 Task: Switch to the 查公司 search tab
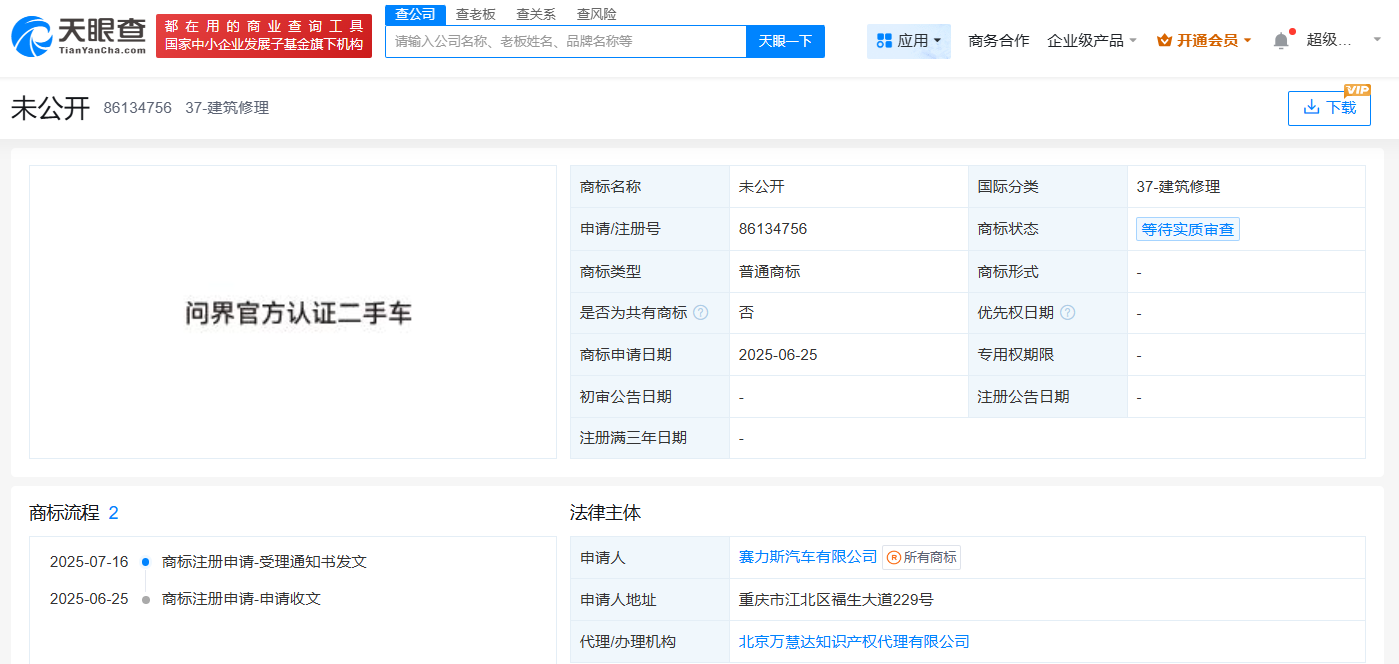415,14
